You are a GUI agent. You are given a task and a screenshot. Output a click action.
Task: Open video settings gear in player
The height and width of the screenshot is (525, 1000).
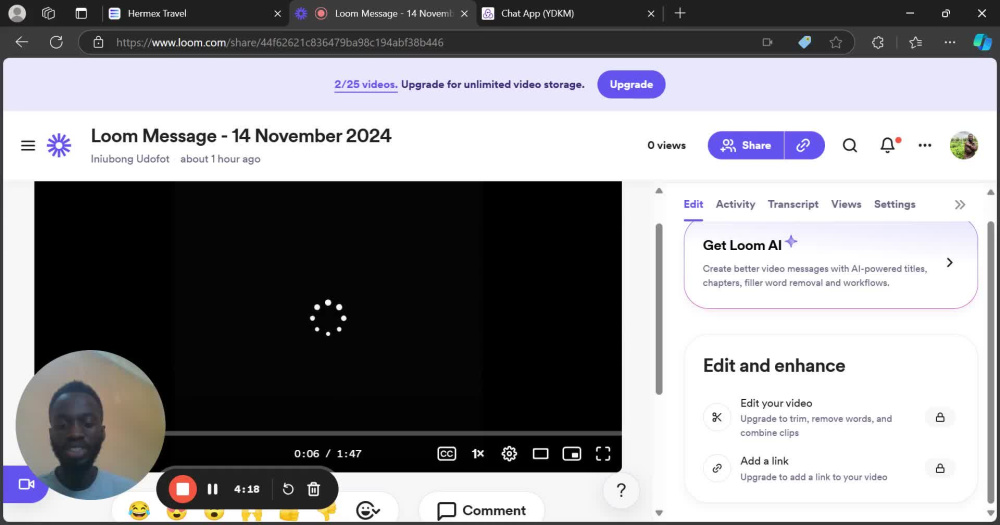tap(509, 454)
